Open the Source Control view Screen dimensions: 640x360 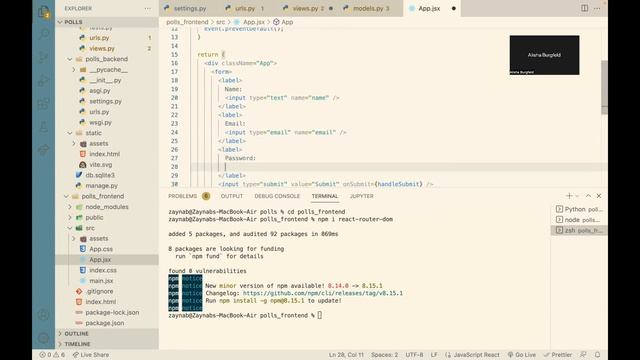tap(44, 57)
